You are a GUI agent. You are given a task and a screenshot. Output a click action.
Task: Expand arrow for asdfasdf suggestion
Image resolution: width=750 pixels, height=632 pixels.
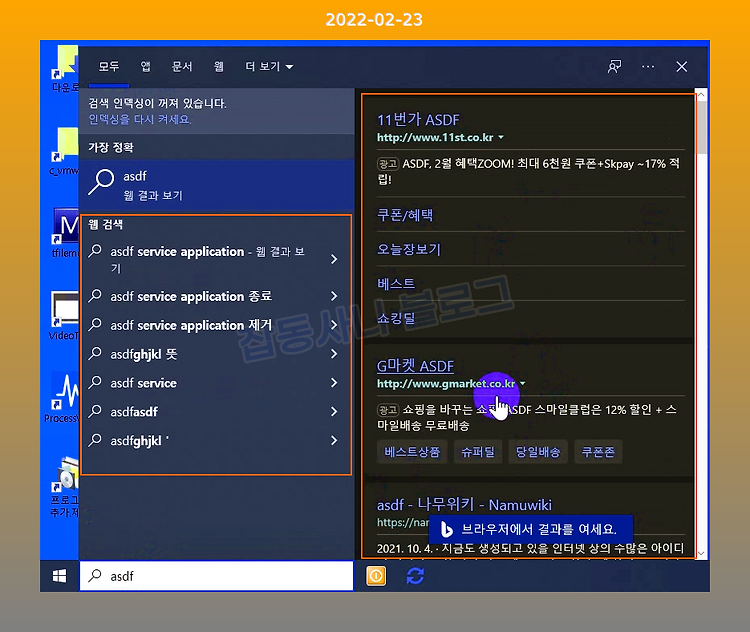pyautogui.click(x=334, y=411)
